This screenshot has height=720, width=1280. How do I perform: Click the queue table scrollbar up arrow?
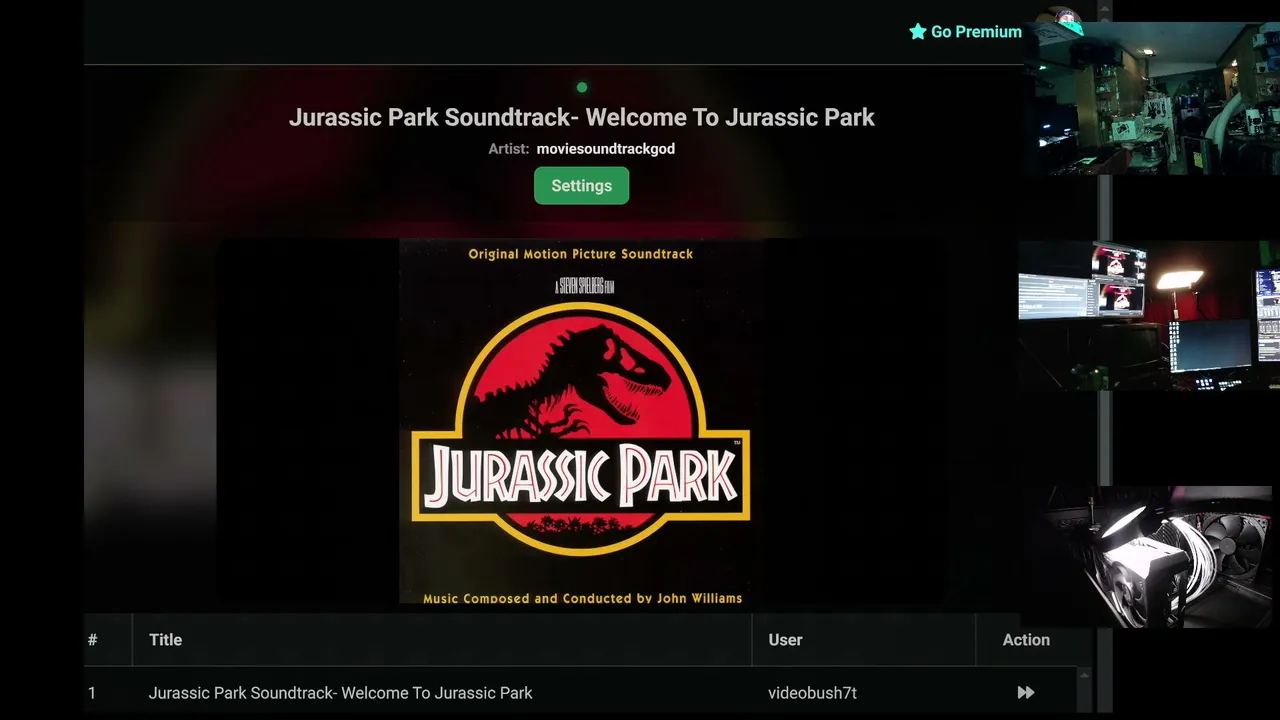(1083, 675)
